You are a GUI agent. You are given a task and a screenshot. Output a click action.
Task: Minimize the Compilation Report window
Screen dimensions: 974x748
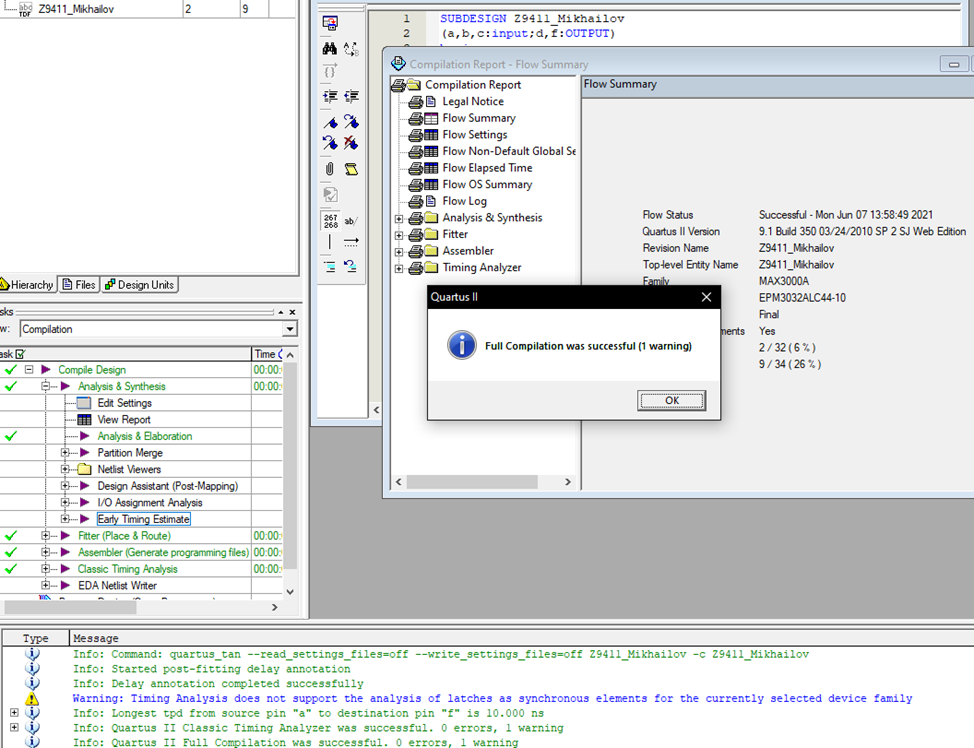pyautogui.click(x=954, y=64)
